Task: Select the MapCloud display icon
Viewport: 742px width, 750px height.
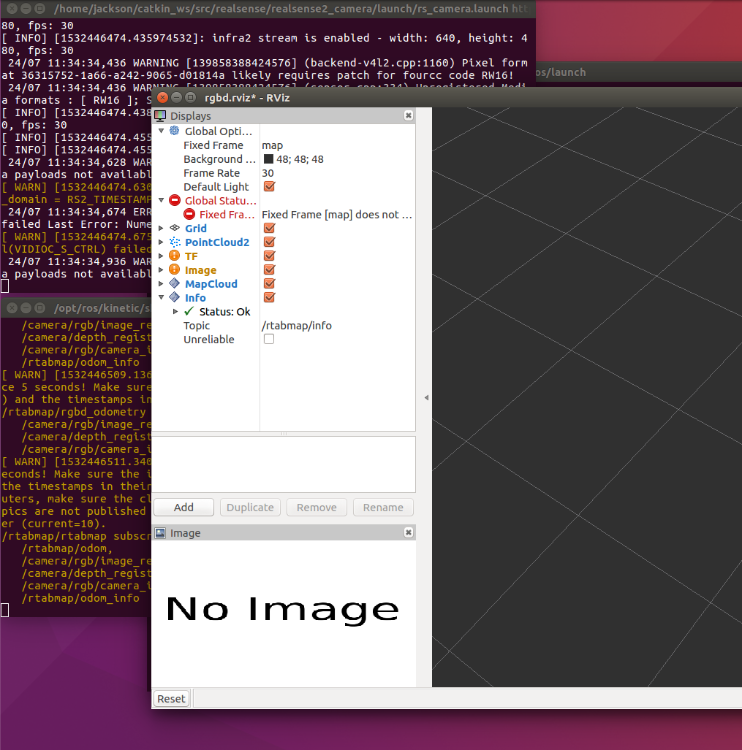Action: coord(175,285)
